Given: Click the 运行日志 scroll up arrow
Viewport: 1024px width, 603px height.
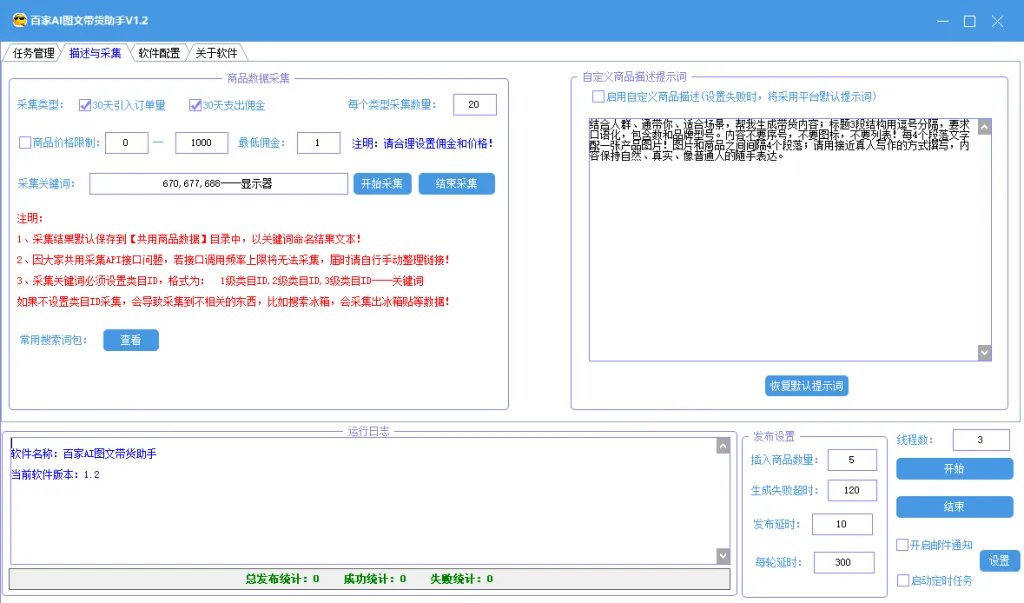Looking at the screenshot, I should [723, 446].
